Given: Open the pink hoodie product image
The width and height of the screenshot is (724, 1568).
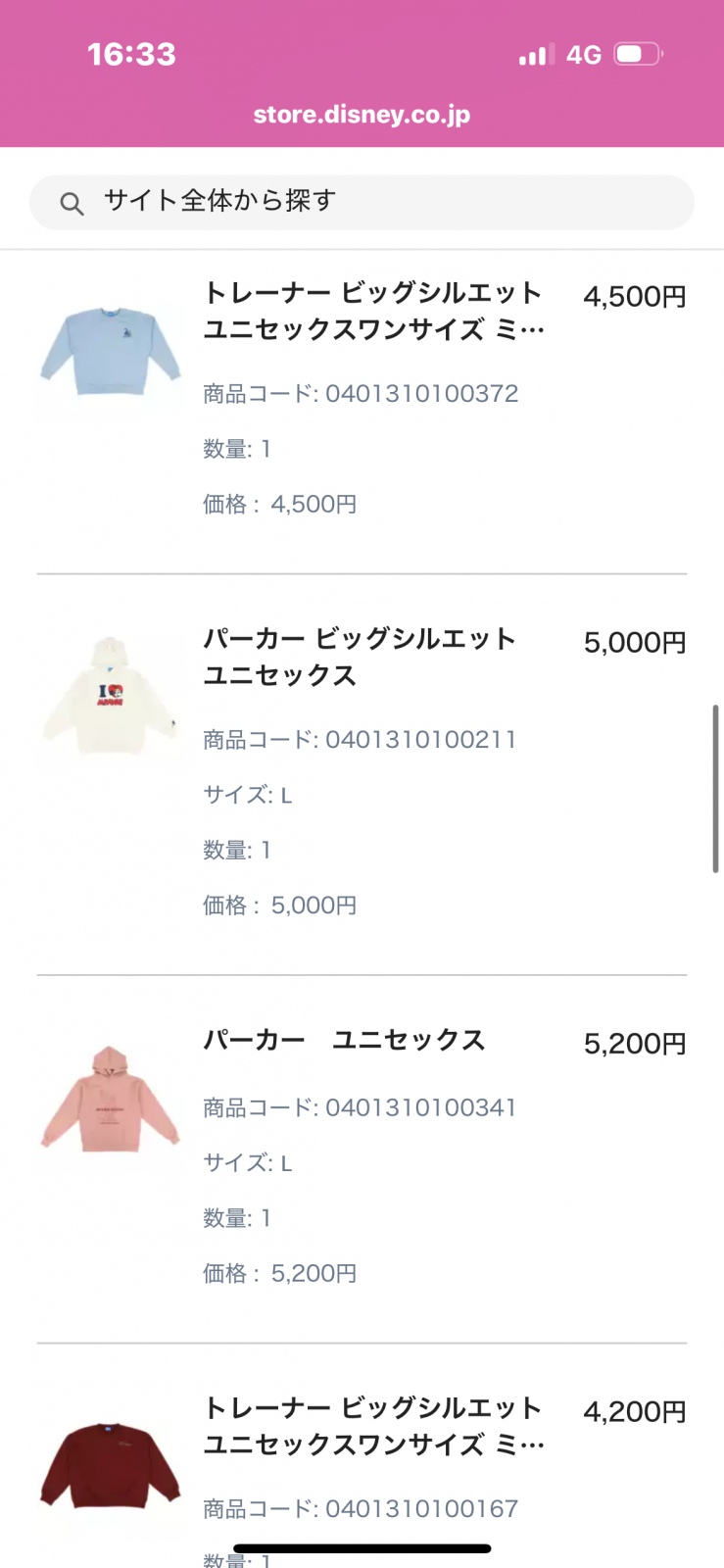Looking at the screenshot, I should [111, 1099].
